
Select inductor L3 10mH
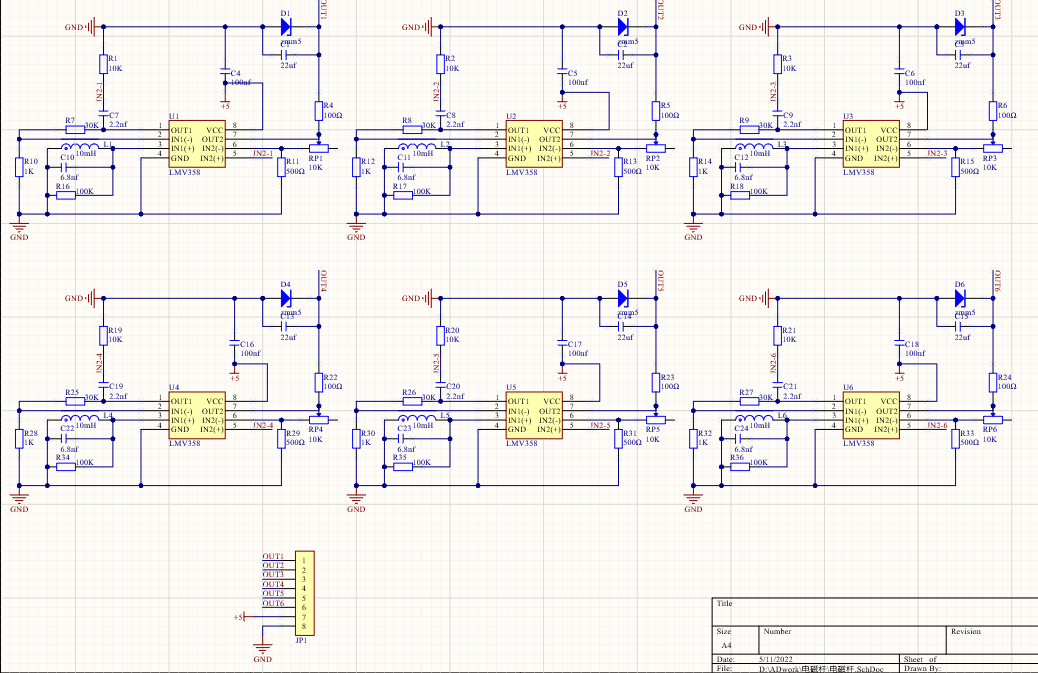[x=754, y=146]
